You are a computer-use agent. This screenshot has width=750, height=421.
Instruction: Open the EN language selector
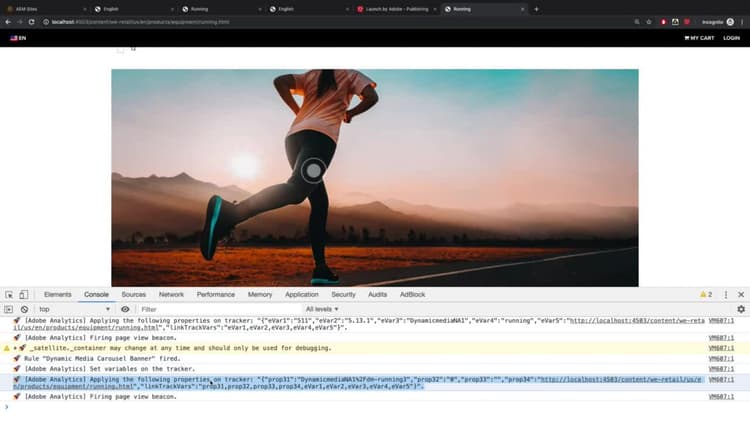pyautogui.click(x=18, y=38)
